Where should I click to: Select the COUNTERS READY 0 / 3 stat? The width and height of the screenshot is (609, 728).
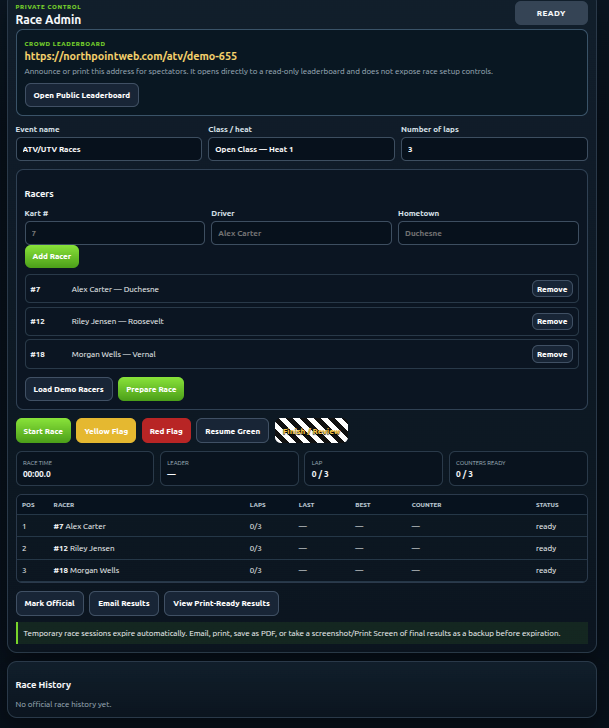click(x=518, y=469)
